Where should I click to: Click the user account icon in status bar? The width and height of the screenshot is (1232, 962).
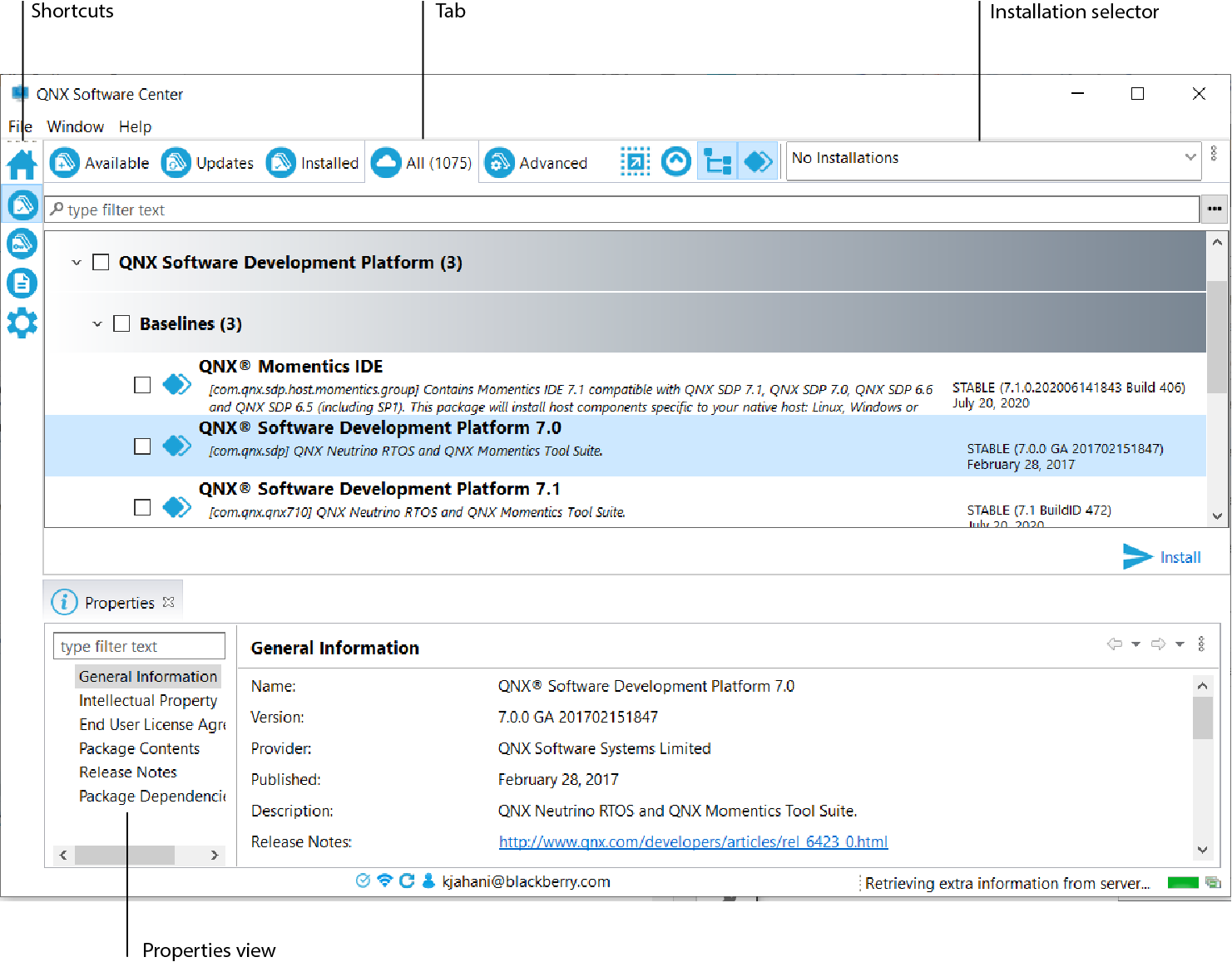pos(428,881)
